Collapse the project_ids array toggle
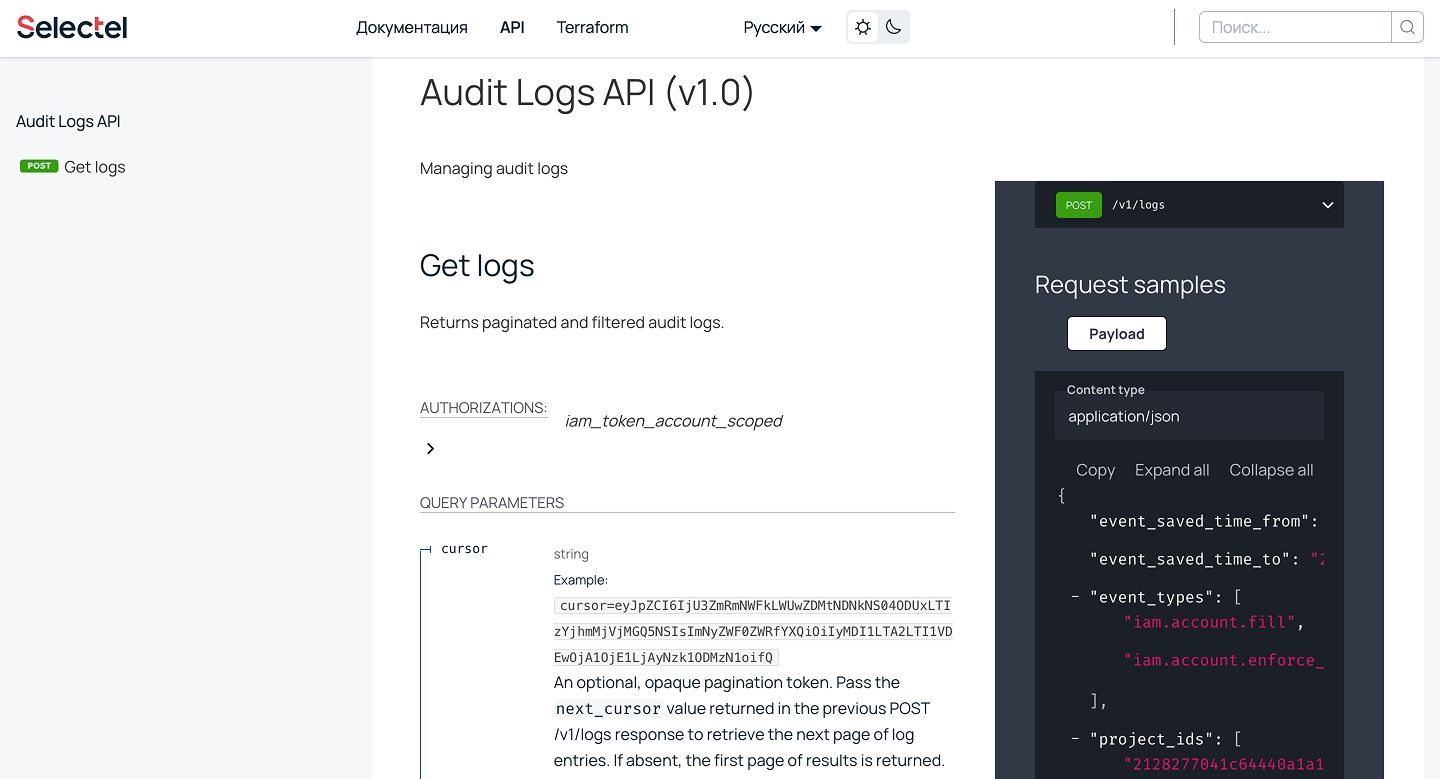The image size is (1440, 779). click(x=1075, y=739)
